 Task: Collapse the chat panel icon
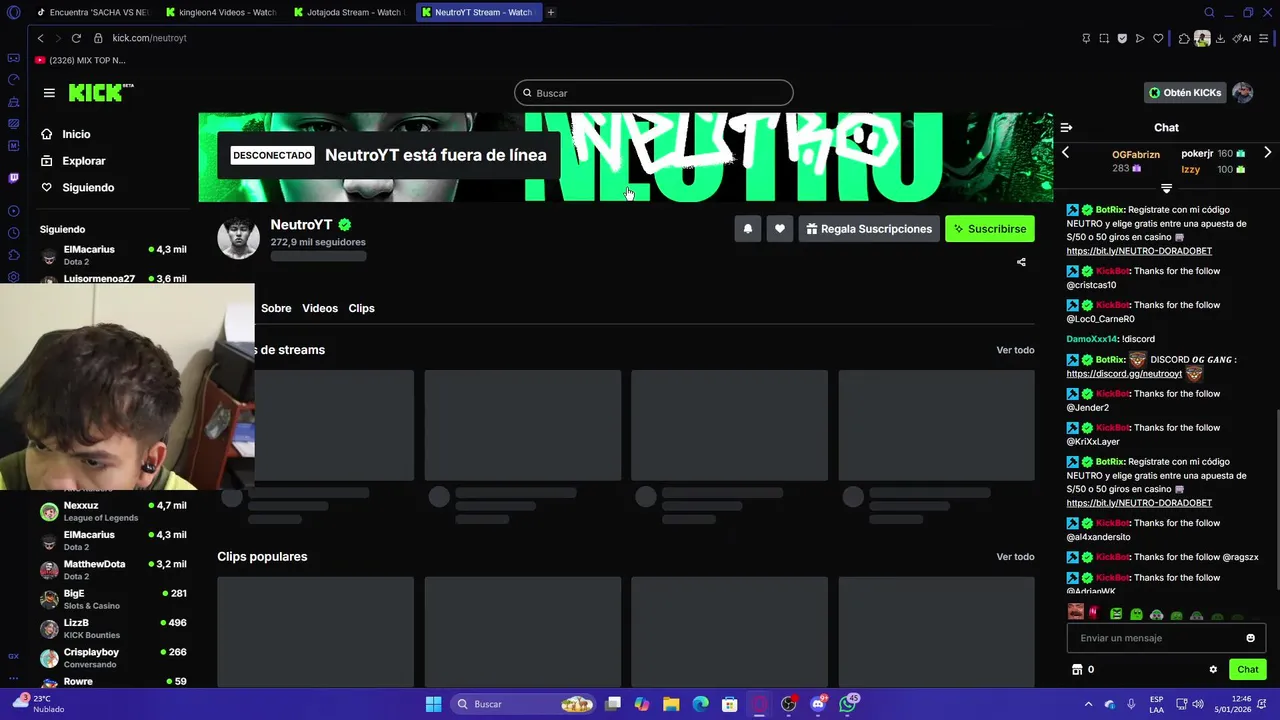click(x=1066, y=127)
